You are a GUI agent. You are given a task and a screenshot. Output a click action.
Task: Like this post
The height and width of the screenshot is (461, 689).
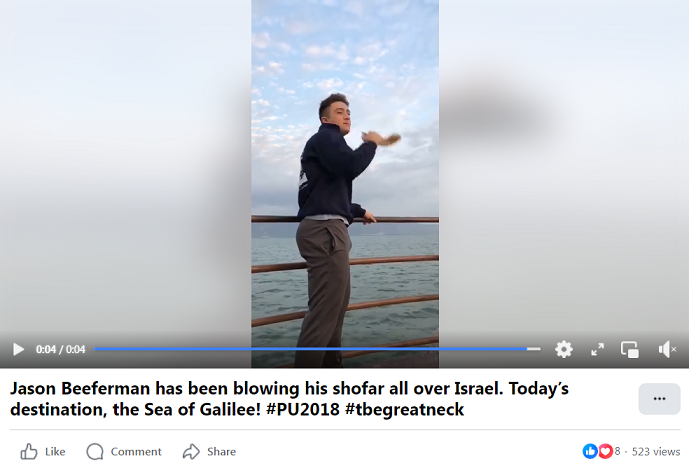(x=43, y=451)
